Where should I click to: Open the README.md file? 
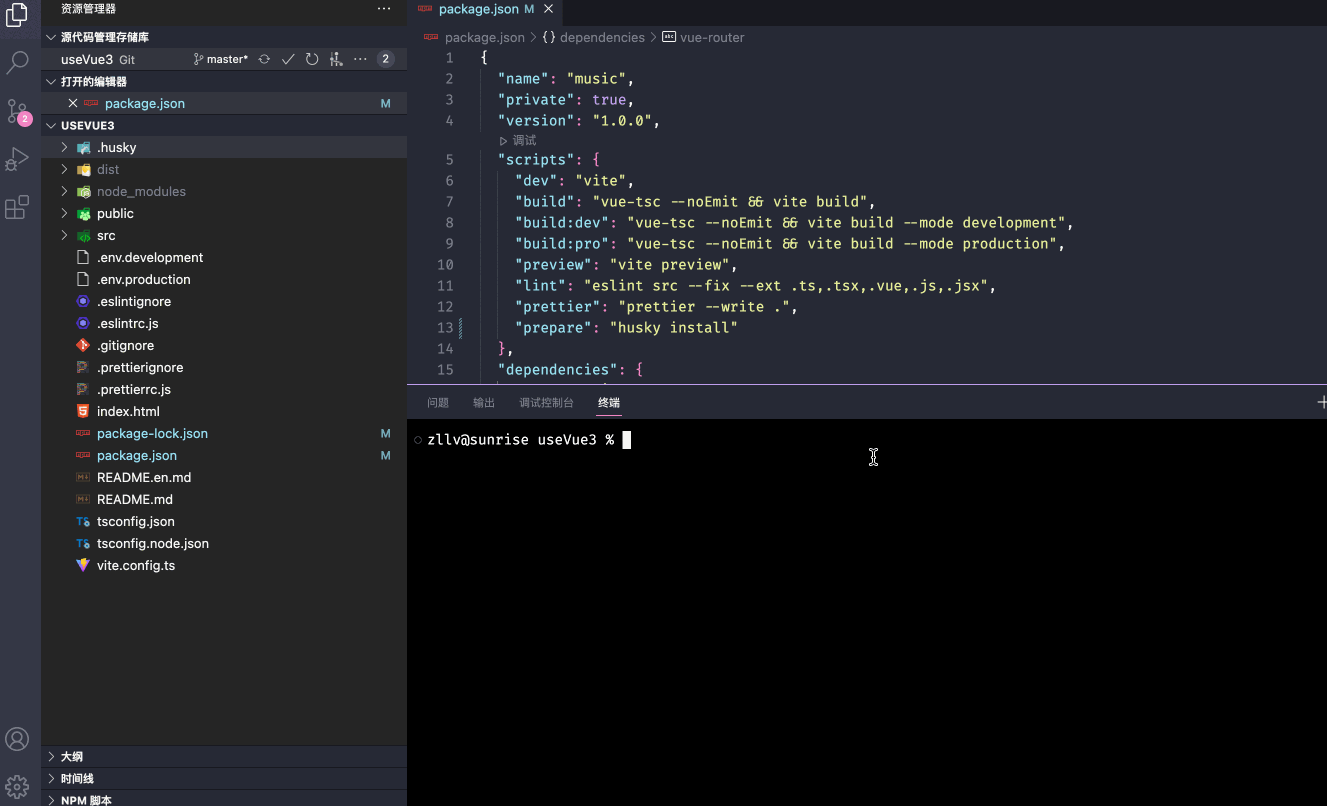coord(224,499)
